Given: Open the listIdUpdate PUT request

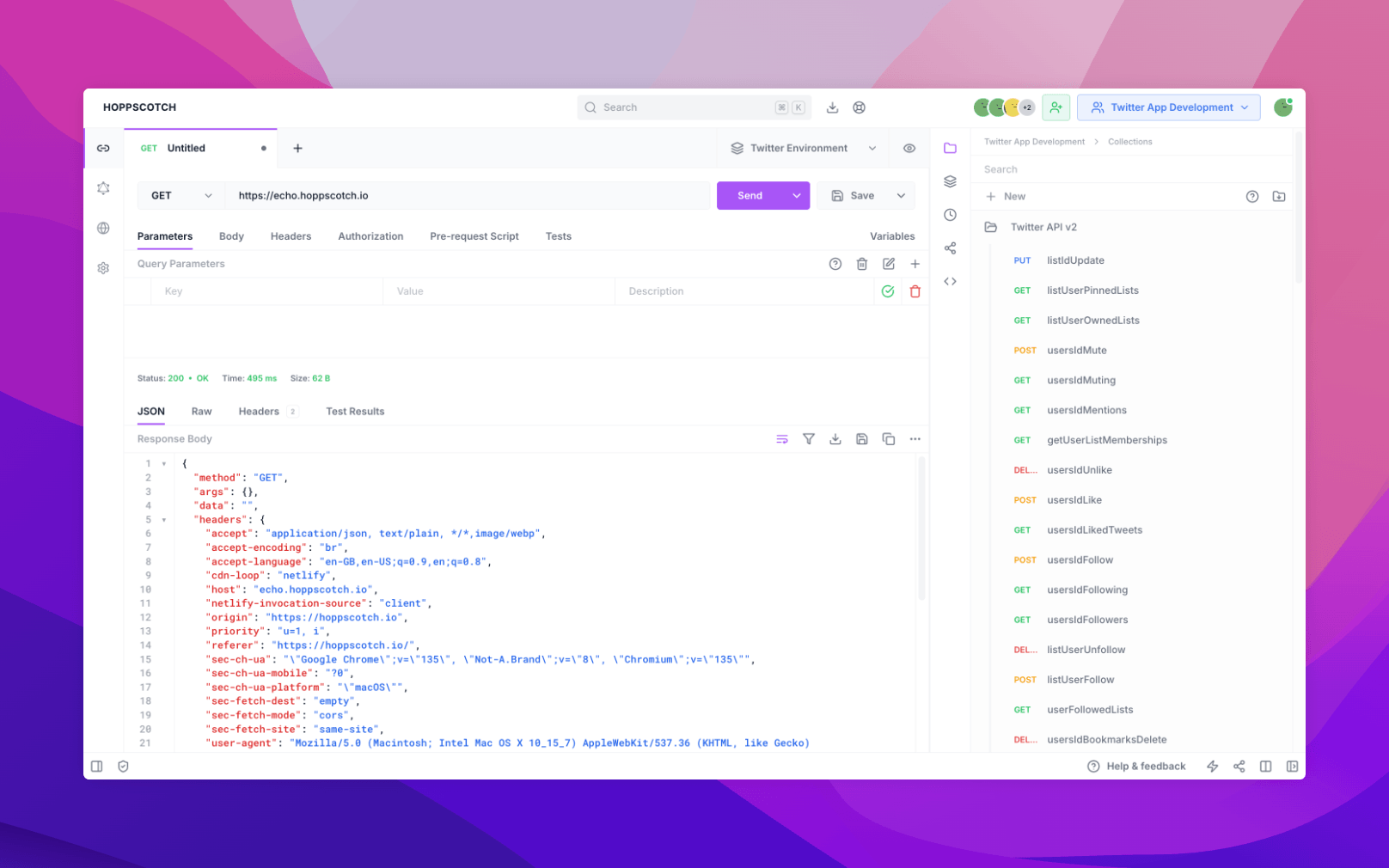Looking at the screenshot, I should 1059,260.
